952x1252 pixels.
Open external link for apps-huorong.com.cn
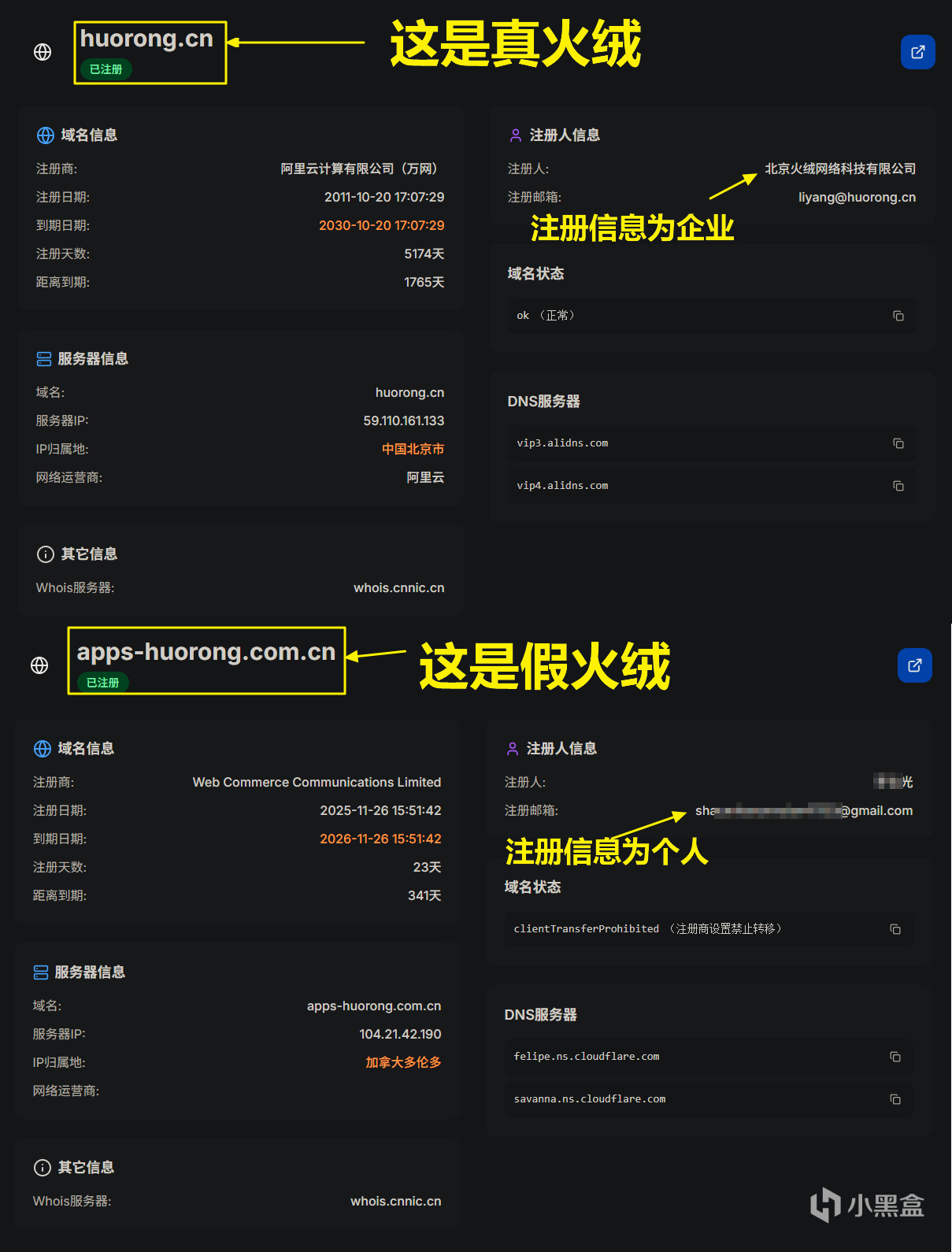pyautogui.click(x=914, y=665)
